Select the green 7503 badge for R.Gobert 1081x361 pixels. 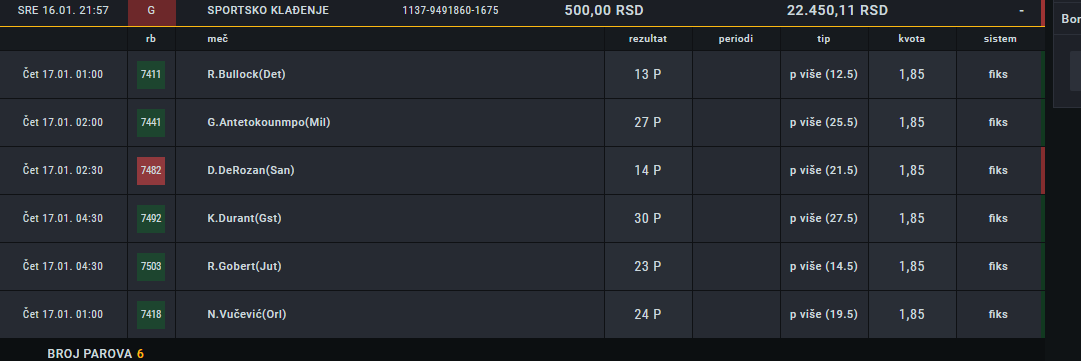coord(150,267)
